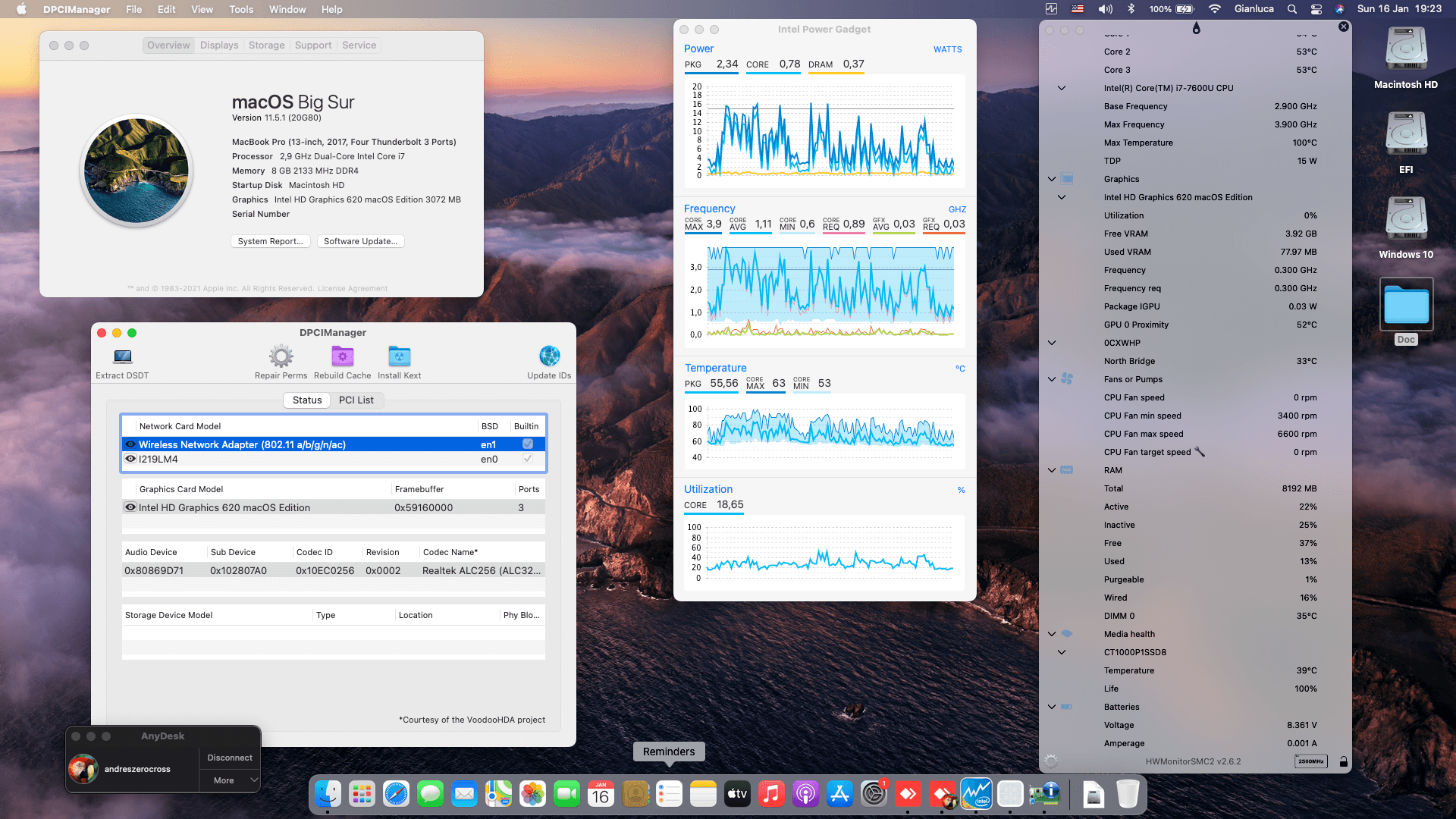Click the Extract DSDT toolbar icon
The height and width of the screenshot is (819, 1456).
point(122,356)
